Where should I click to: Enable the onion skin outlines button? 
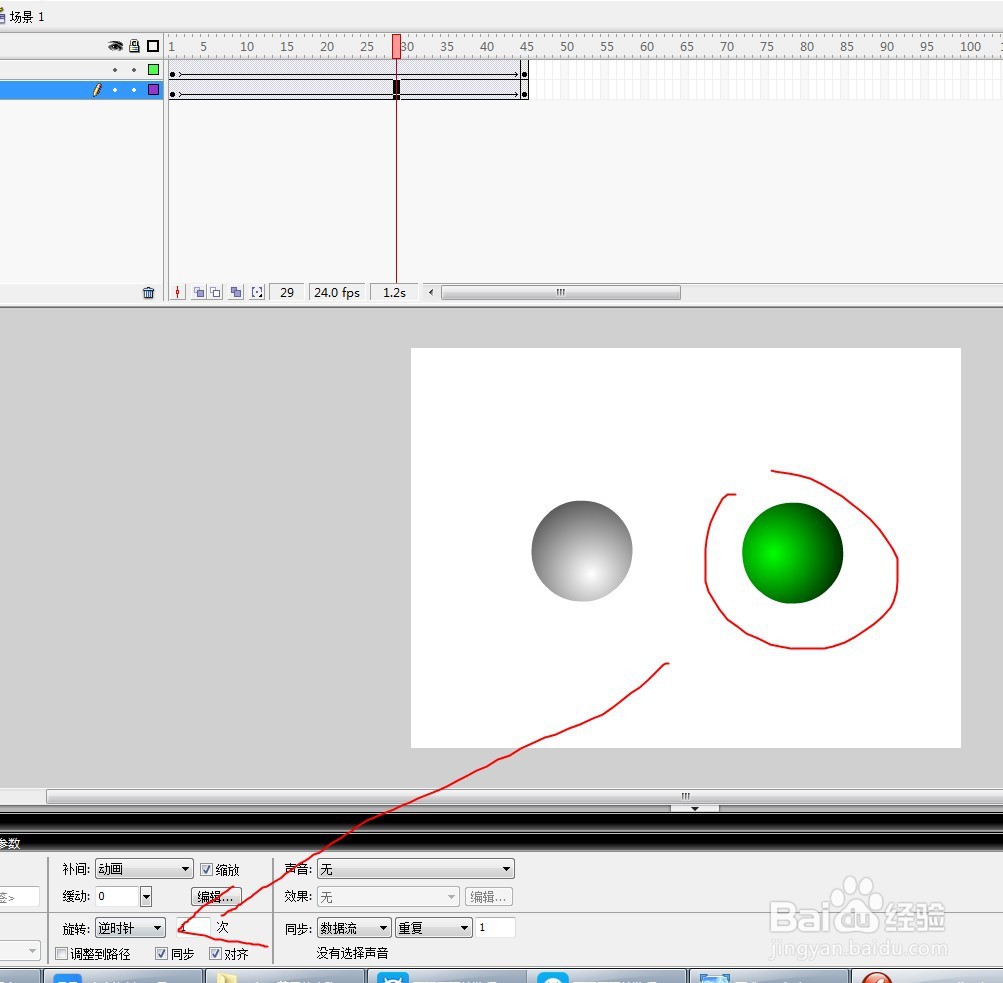[x=216, y=292]
